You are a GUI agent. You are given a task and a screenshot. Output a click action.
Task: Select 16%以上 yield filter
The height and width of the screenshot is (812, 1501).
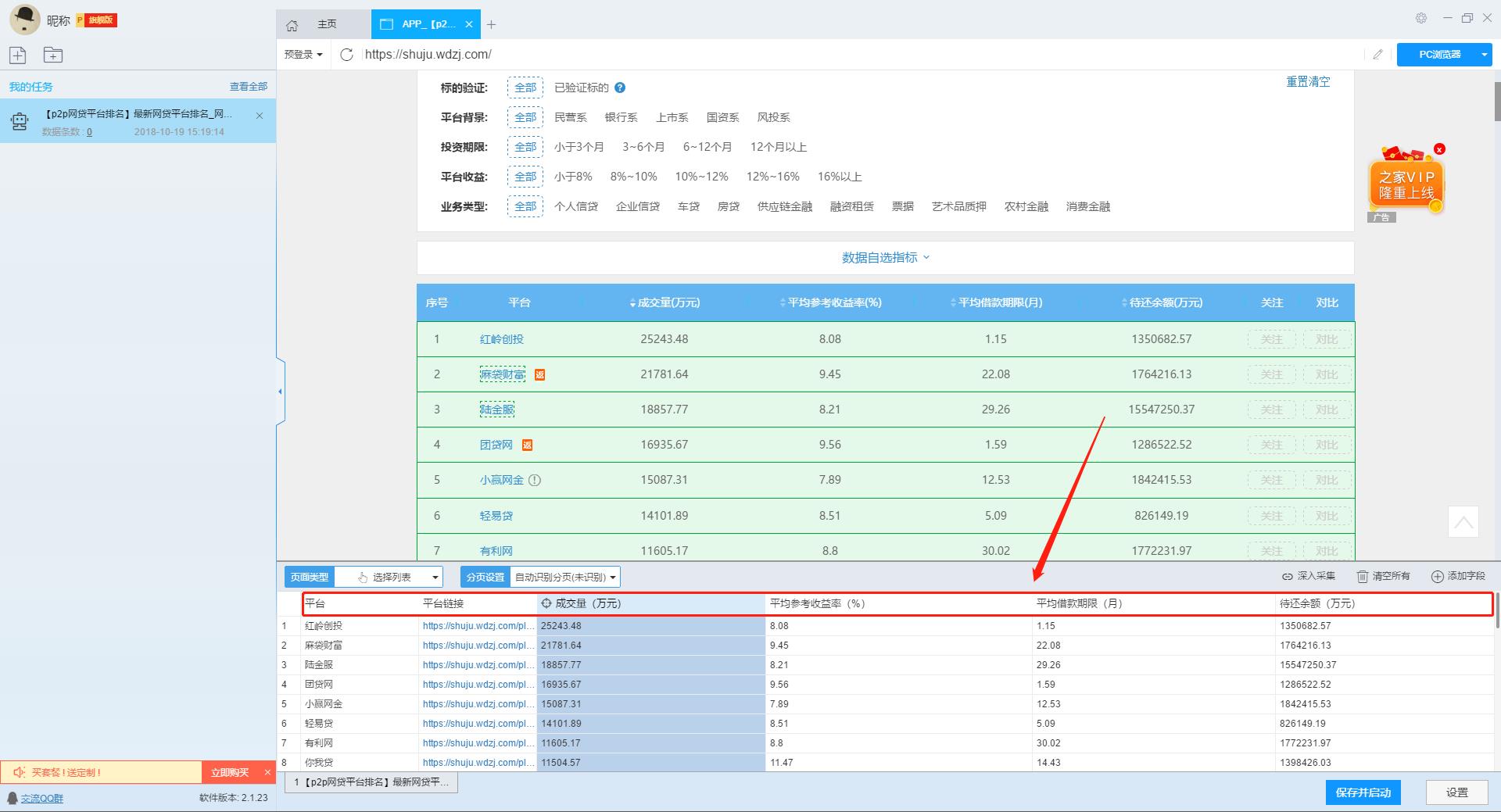click(x=840, y=177)
